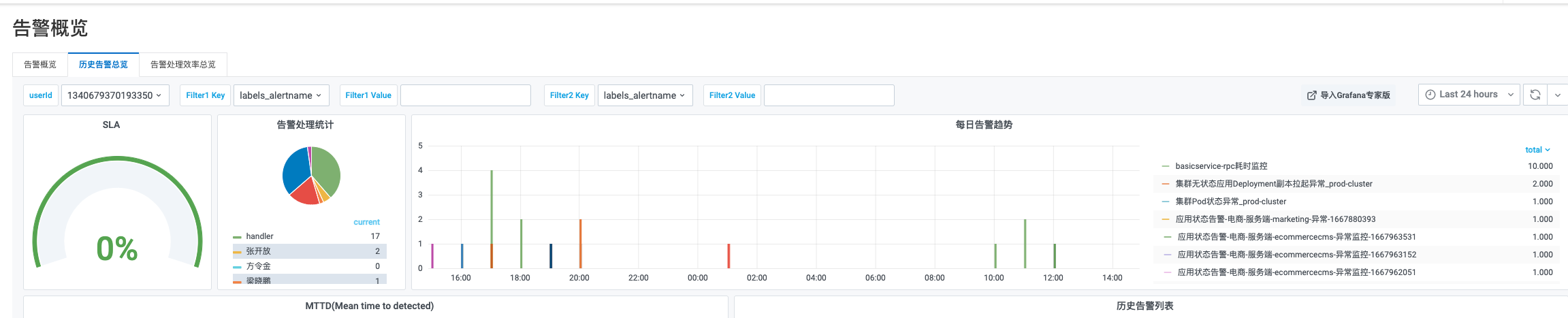Open the SLA panel title menu
The height and width of the screenshot is (318, 1568).
click(x=111, y=125)
